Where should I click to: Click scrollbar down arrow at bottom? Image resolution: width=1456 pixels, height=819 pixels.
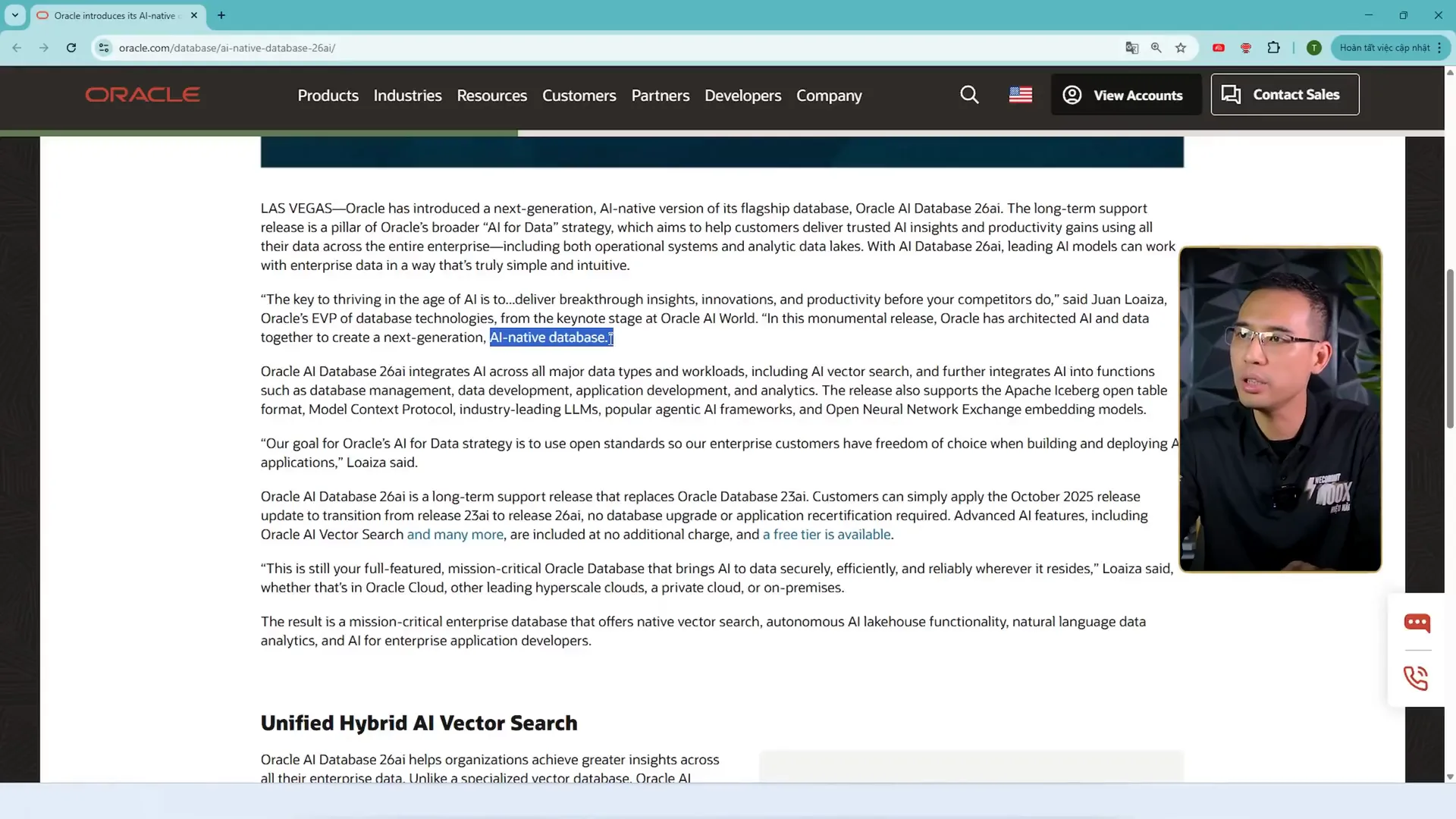(x=1450, y=777)
